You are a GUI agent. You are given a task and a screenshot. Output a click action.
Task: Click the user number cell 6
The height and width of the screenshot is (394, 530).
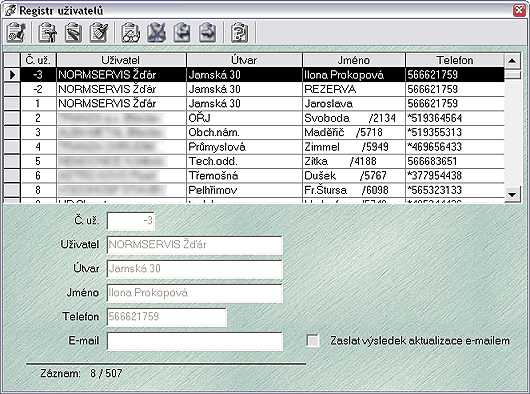tap(38, 176)
